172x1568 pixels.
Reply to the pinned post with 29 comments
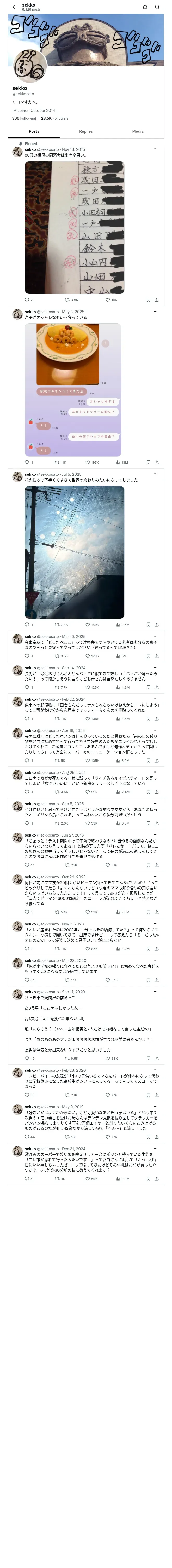tap(29, 299)
